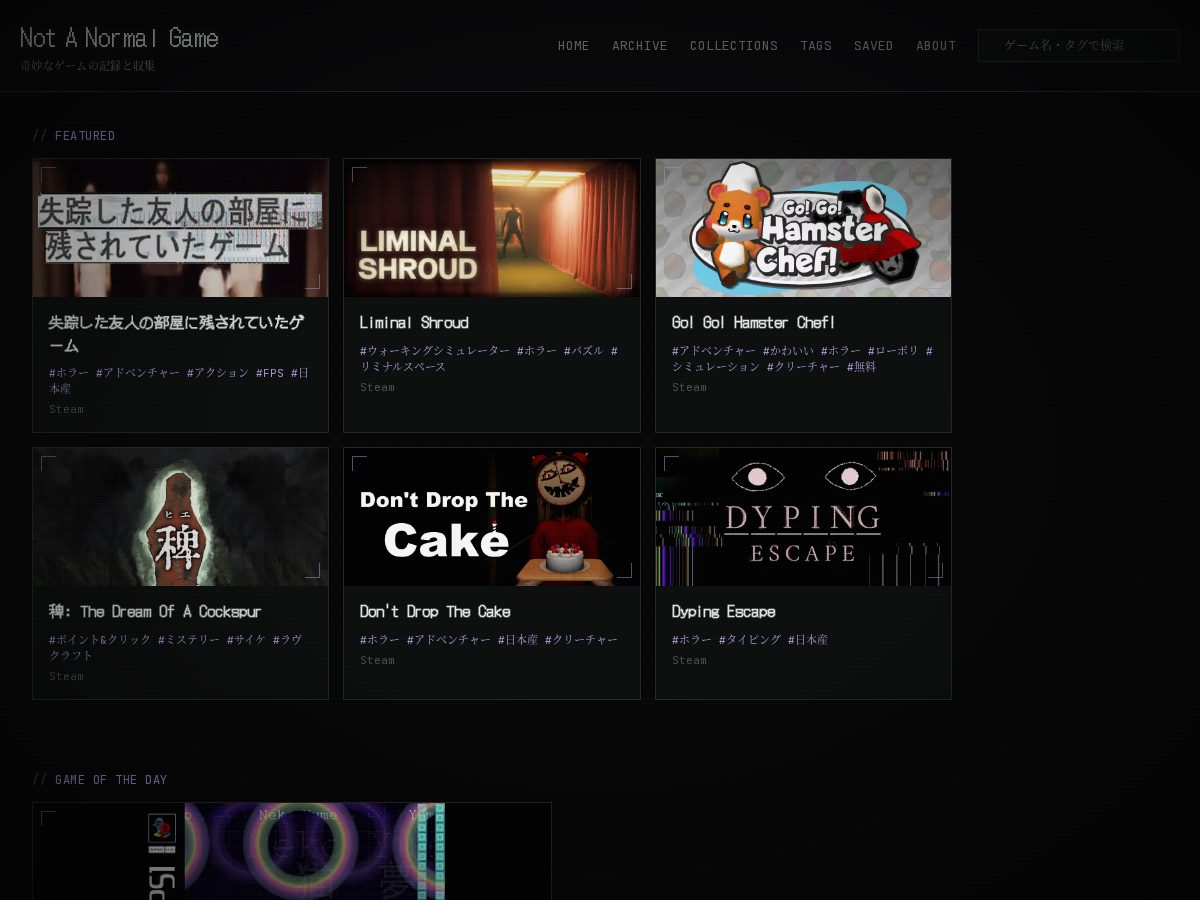
Task: Select #かわいい tag on Hamster Chef
Action: click(788, 351)
